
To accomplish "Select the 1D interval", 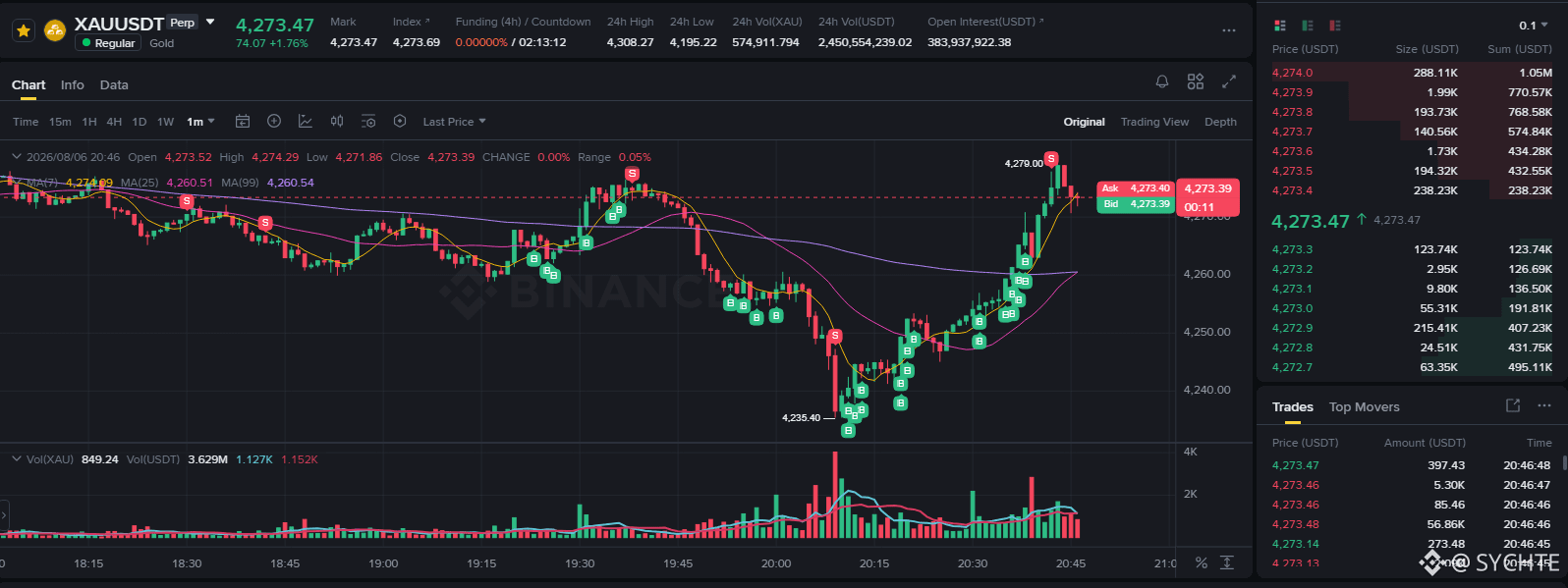I will click(x=140, y=122).
